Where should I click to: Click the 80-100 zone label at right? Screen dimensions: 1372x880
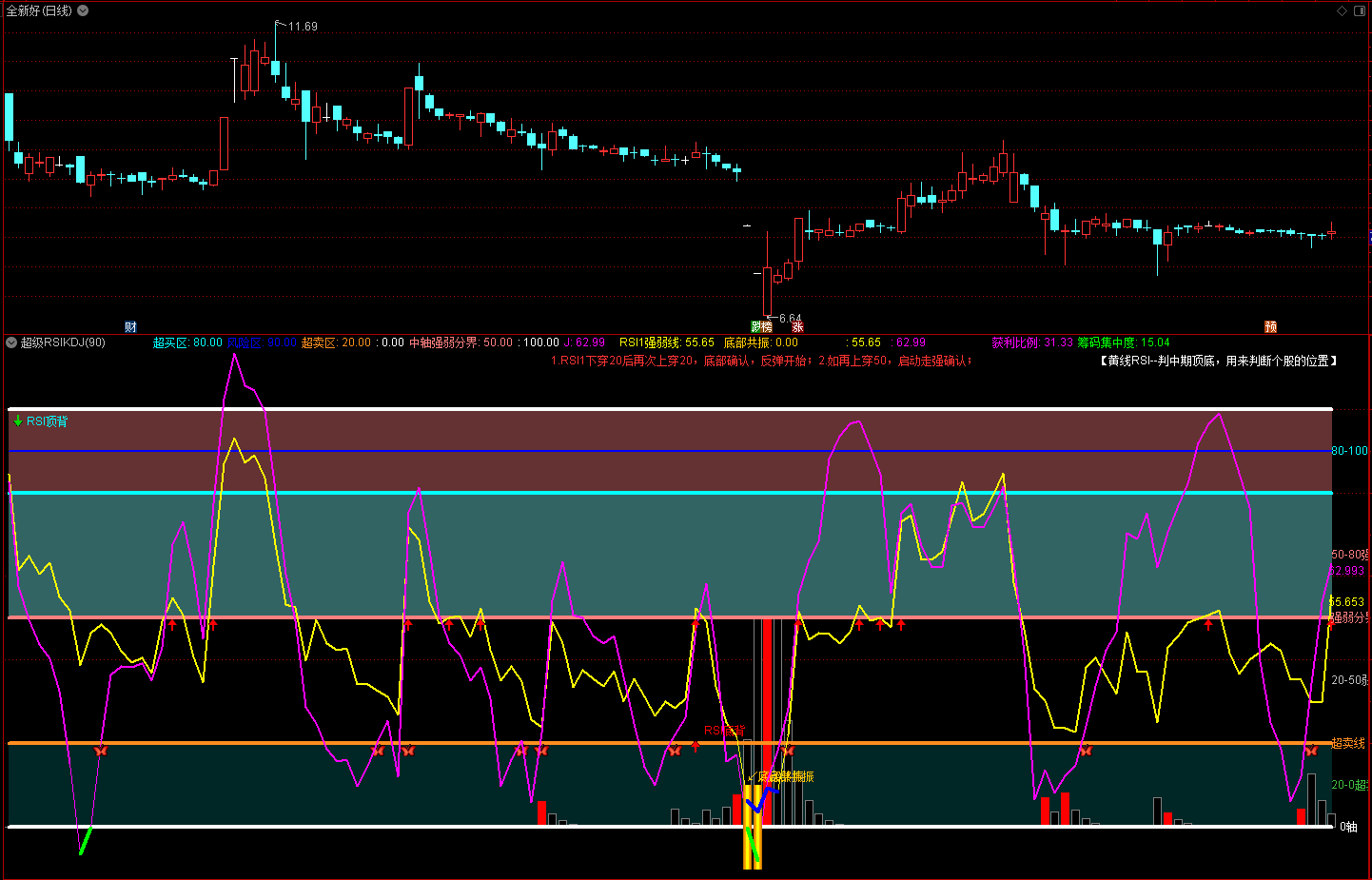tap(1349, 451)
